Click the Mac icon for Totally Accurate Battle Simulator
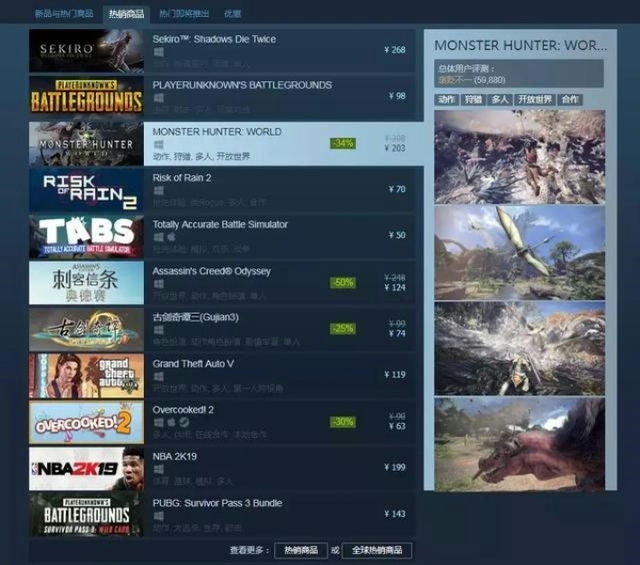 pos(169,238)
